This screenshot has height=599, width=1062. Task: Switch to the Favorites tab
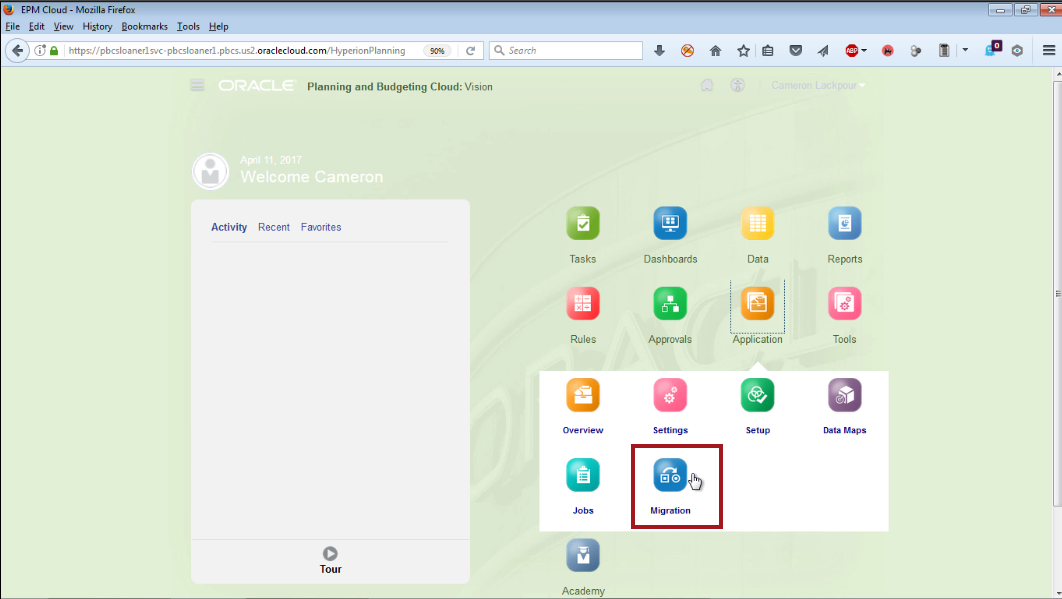[x=321, y=227]
